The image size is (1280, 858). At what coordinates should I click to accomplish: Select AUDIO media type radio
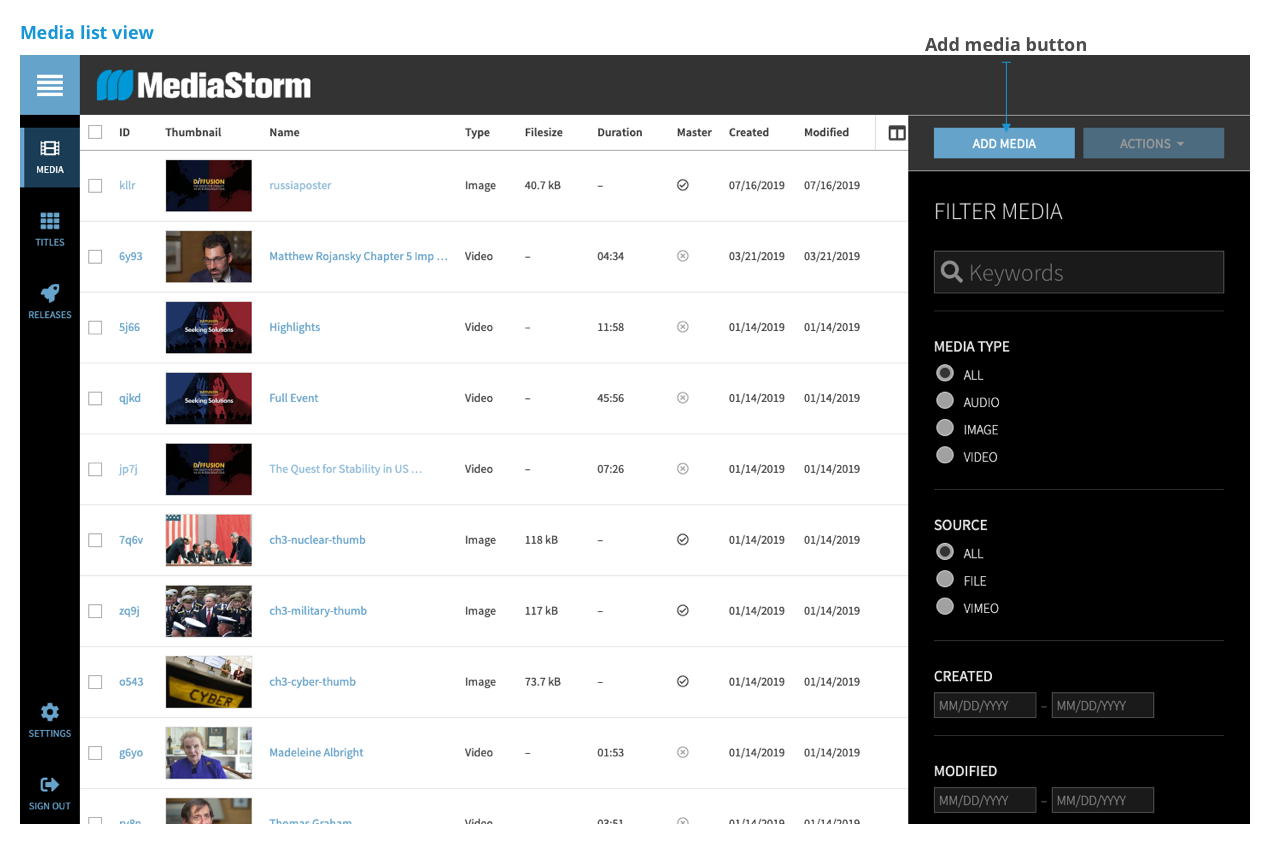click(945, 400)
